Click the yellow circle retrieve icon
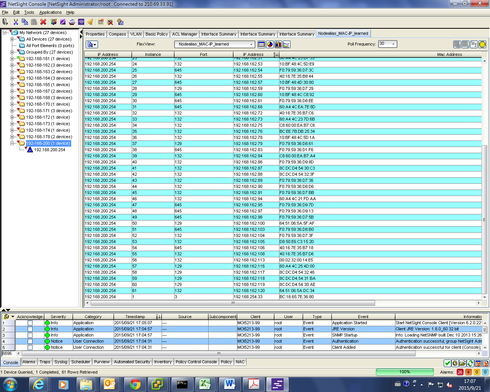Screen dimensions: 490x392 482,44
